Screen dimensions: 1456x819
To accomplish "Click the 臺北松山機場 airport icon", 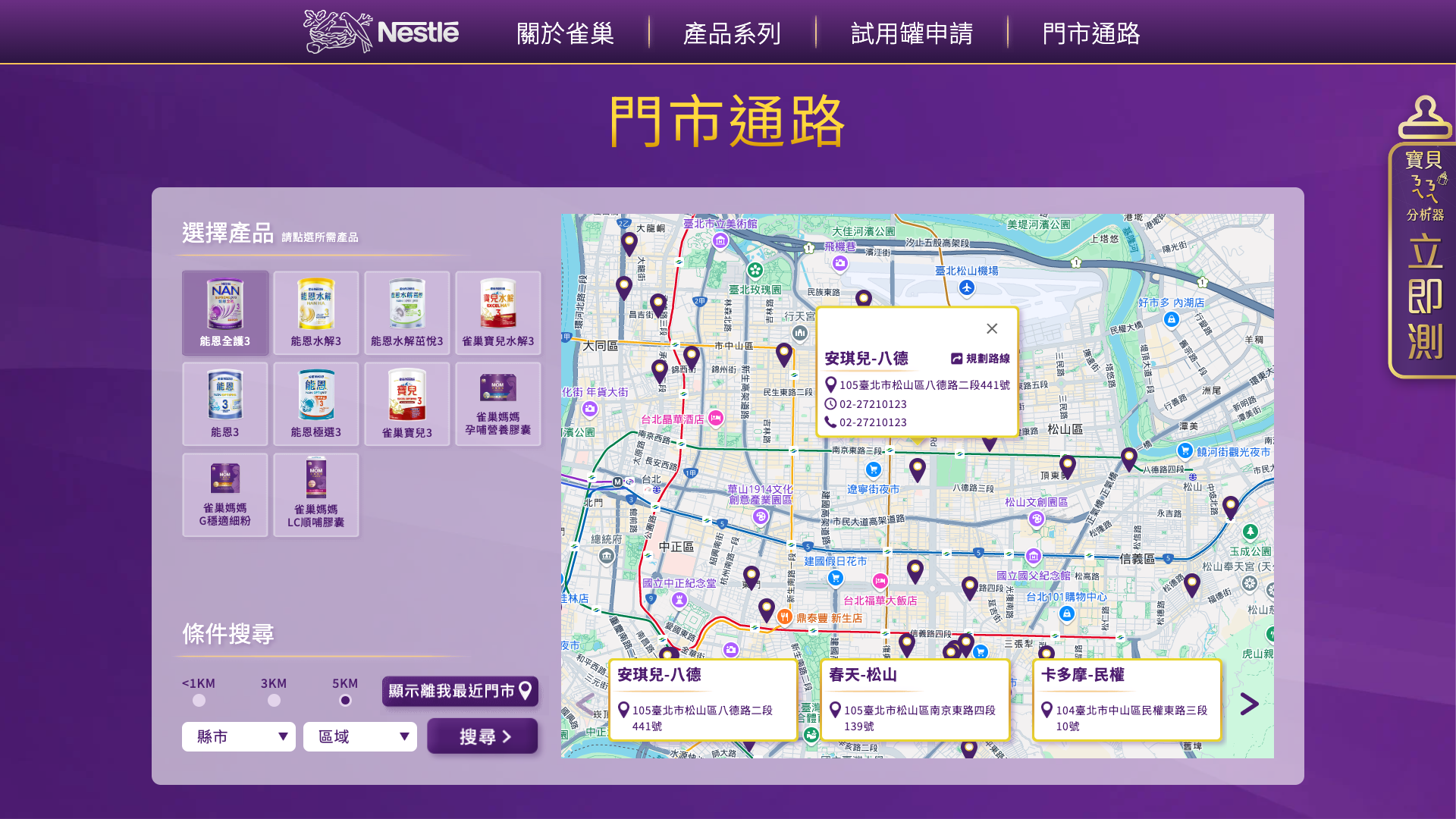I will pyautogui.click(x=966, y=287).
